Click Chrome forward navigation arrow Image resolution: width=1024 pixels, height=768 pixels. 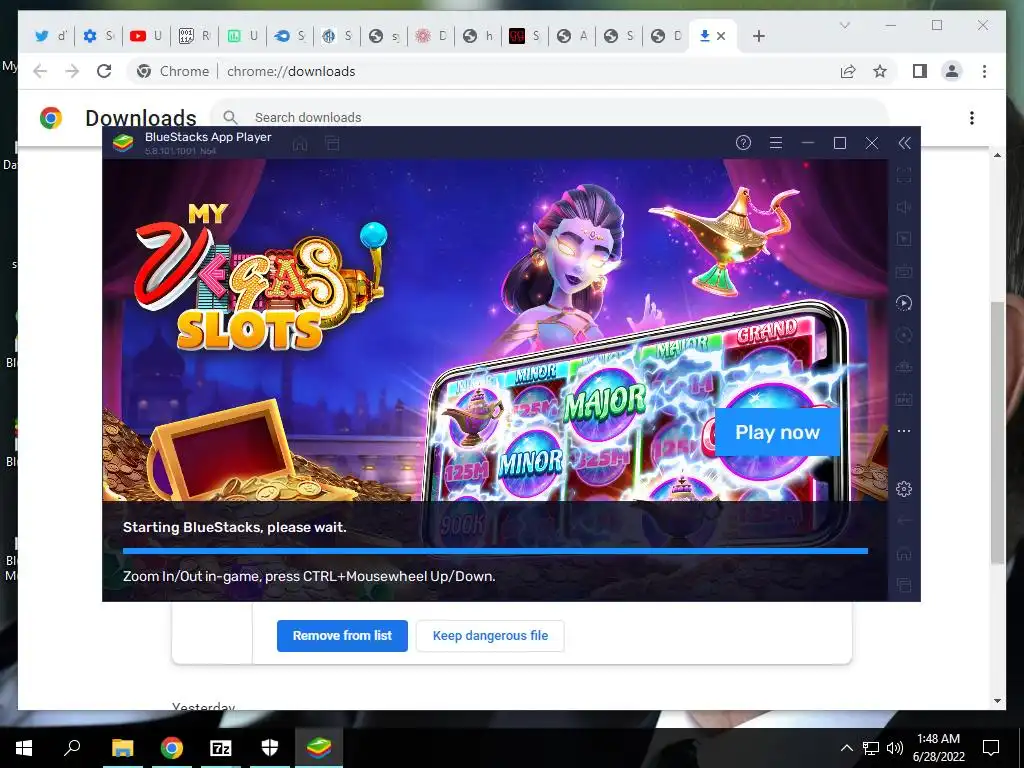[72, 71]
